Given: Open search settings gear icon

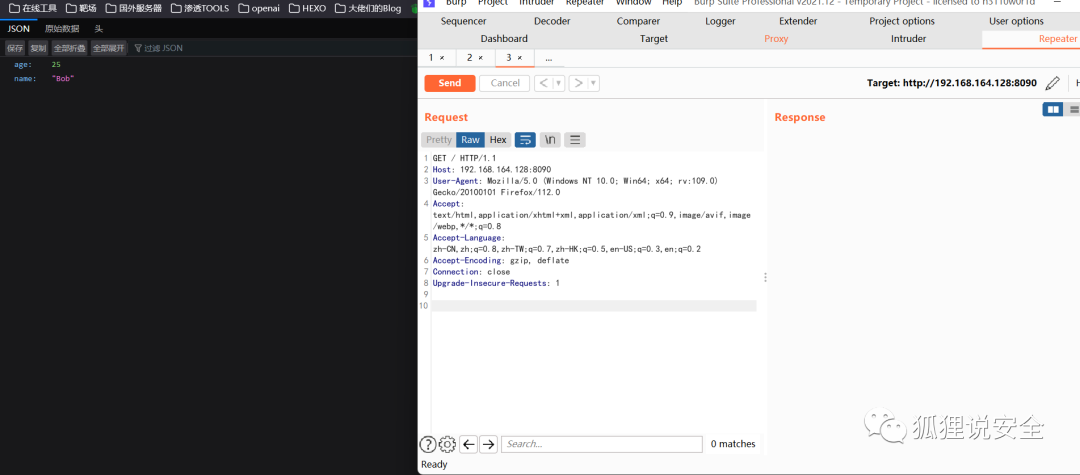Looking at the screenshot, I should coord(447,444).
